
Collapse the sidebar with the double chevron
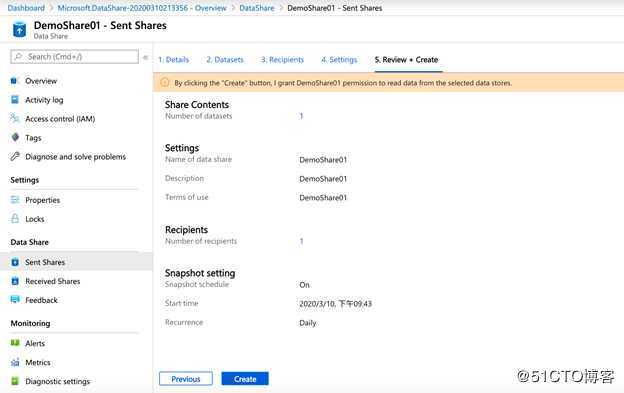click(x=146, y=57)
